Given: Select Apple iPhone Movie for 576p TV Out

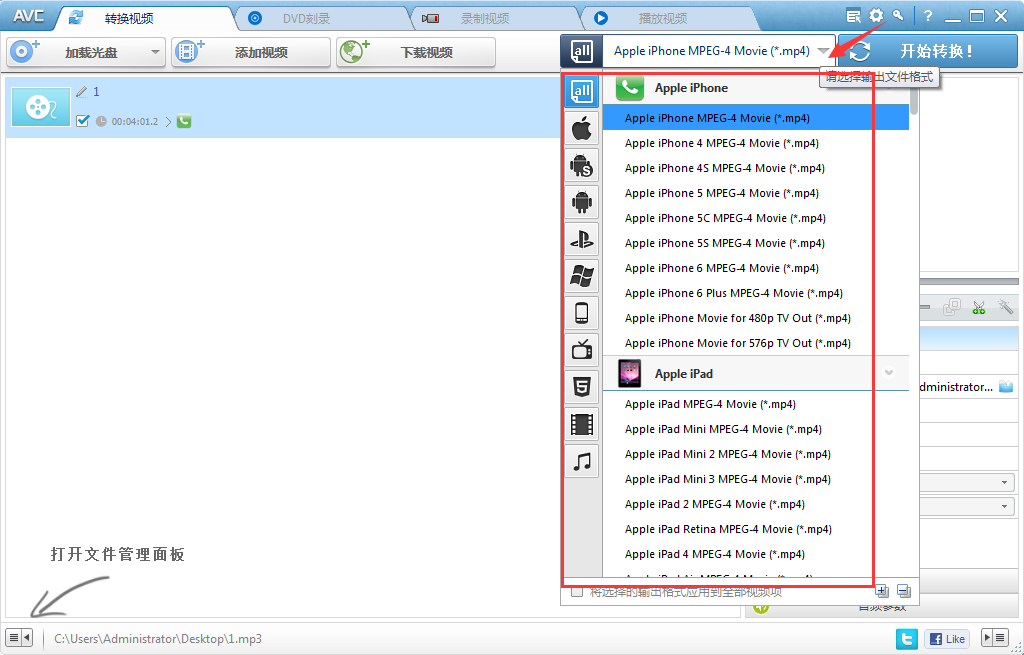Looking at the screenshot, I should pos(756,343).
